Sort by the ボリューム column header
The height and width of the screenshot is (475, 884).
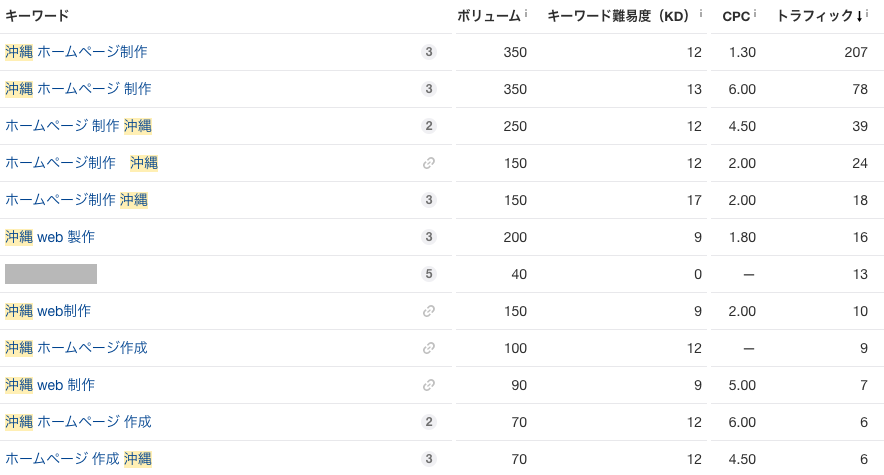[x=488, y=16]
